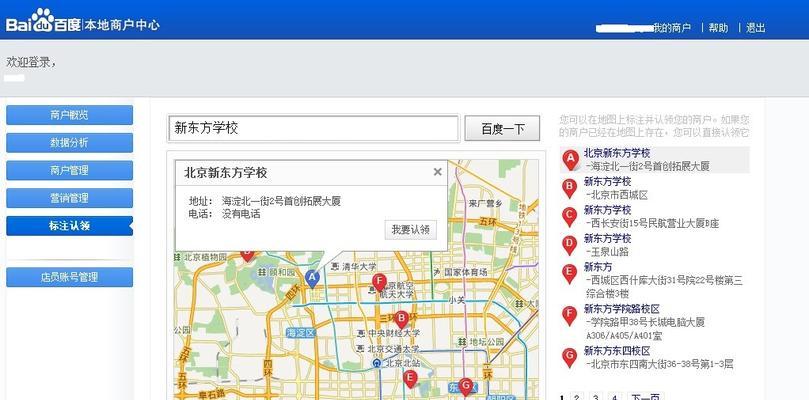Click the red E marker on the map

[410, 379]
